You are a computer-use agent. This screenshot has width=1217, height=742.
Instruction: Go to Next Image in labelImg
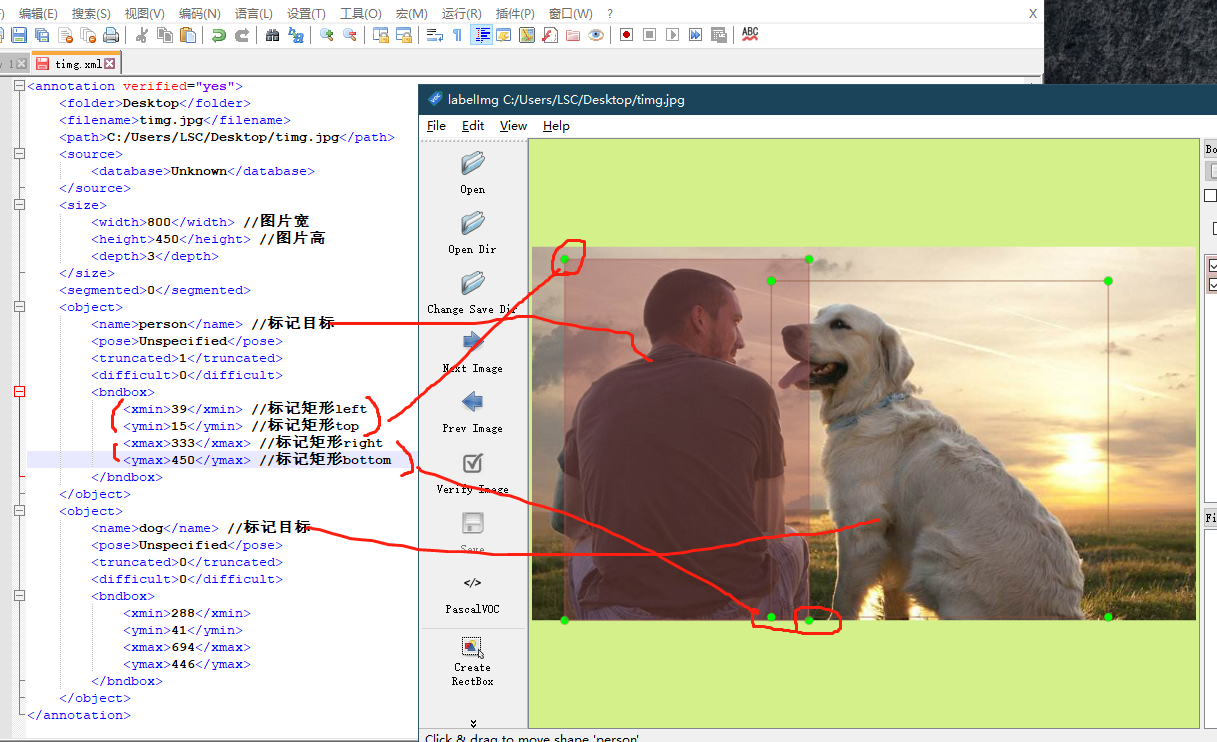(x=473, y=352)
